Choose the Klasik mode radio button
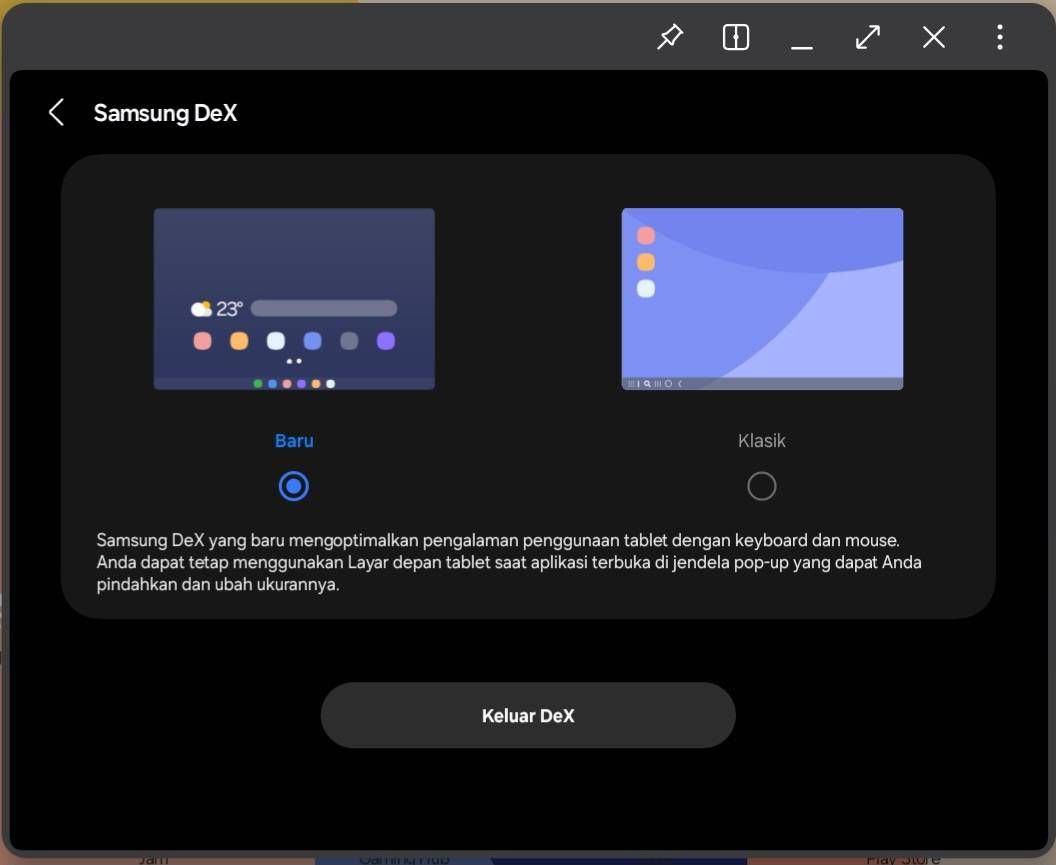 click(x=761, y=486)
